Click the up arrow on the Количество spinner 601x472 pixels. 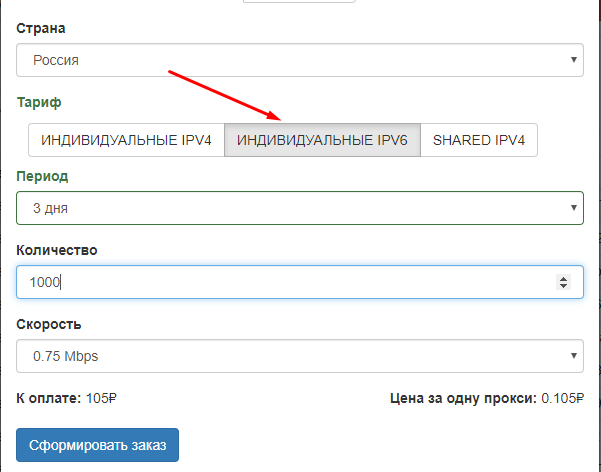(x=563, y=278)
